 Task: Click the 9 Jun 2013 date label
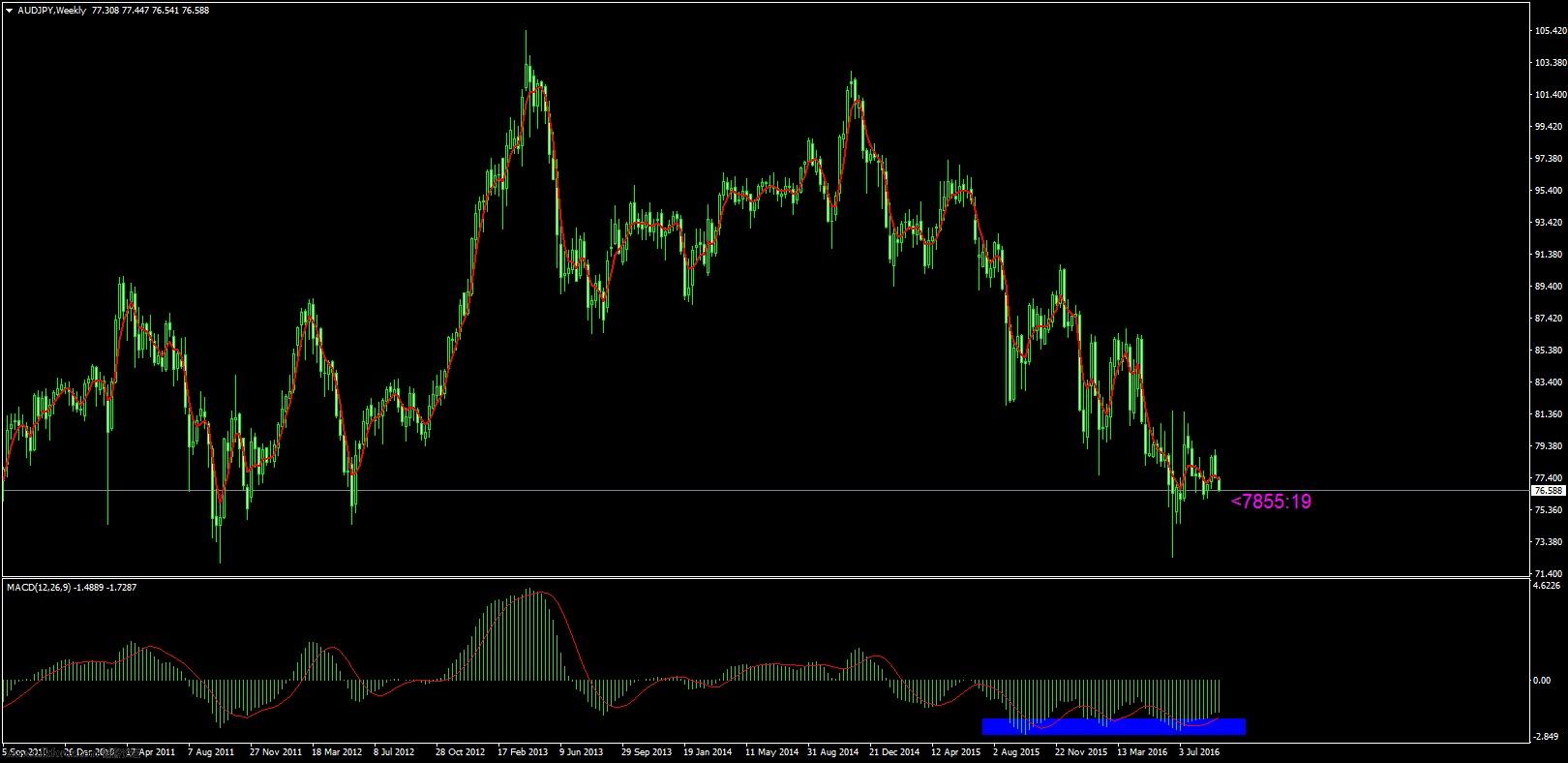click(582, 751)
